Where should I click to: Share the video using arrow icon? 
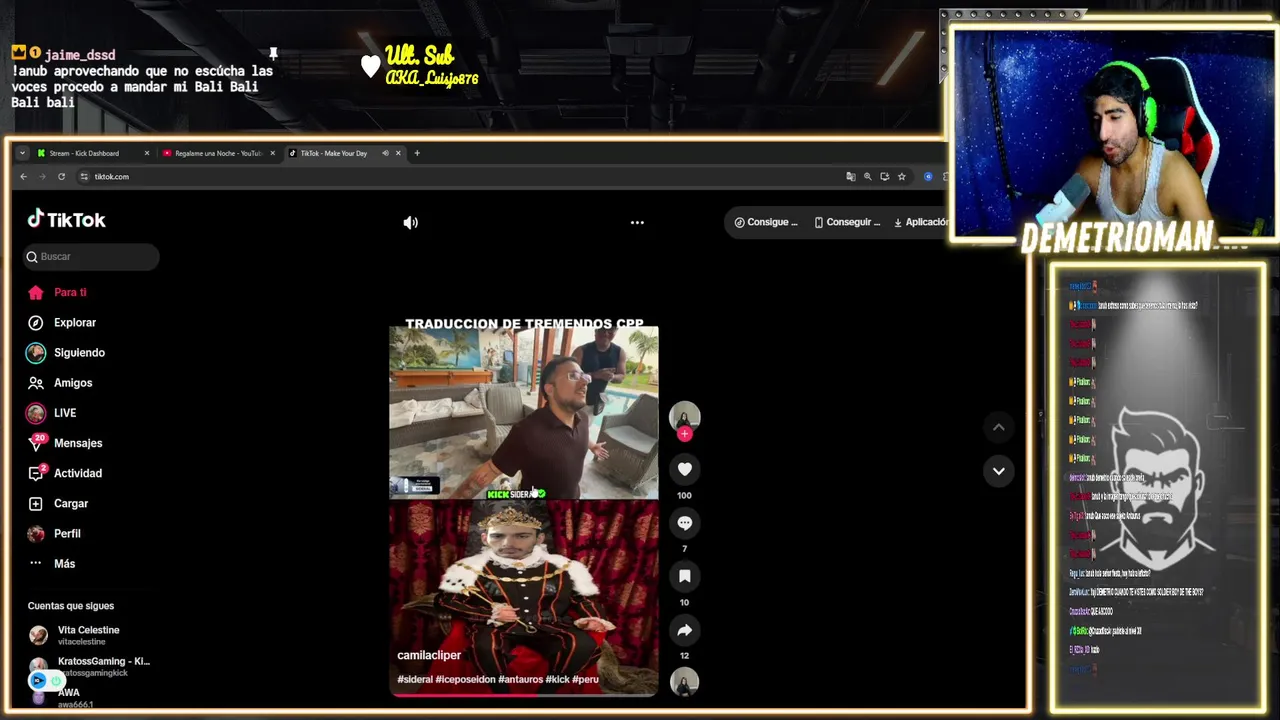tap(684, 630)
